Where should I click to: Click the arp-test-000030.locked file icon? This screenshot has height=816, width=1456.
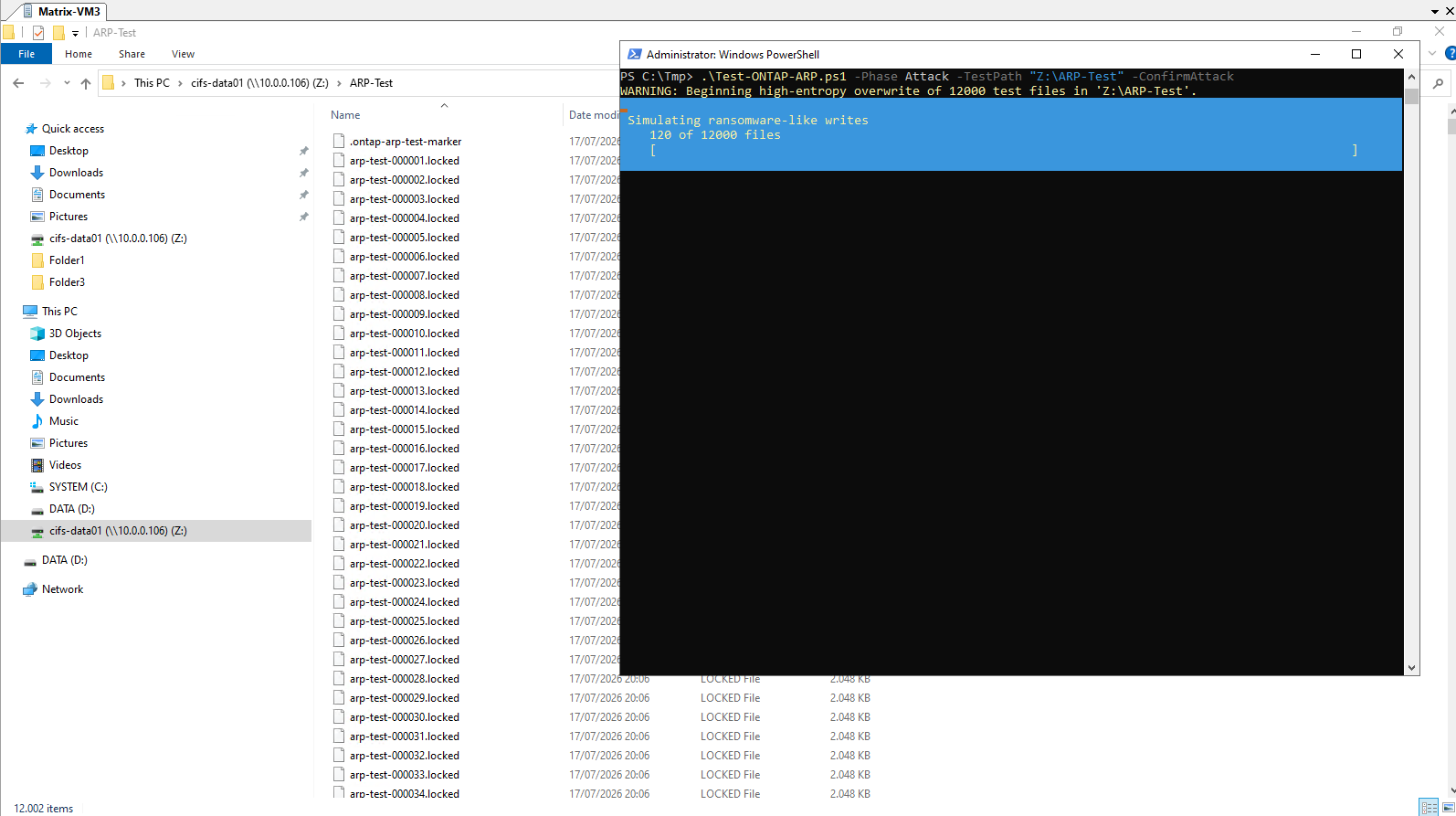pyautogui.click(x=339, y=717)
